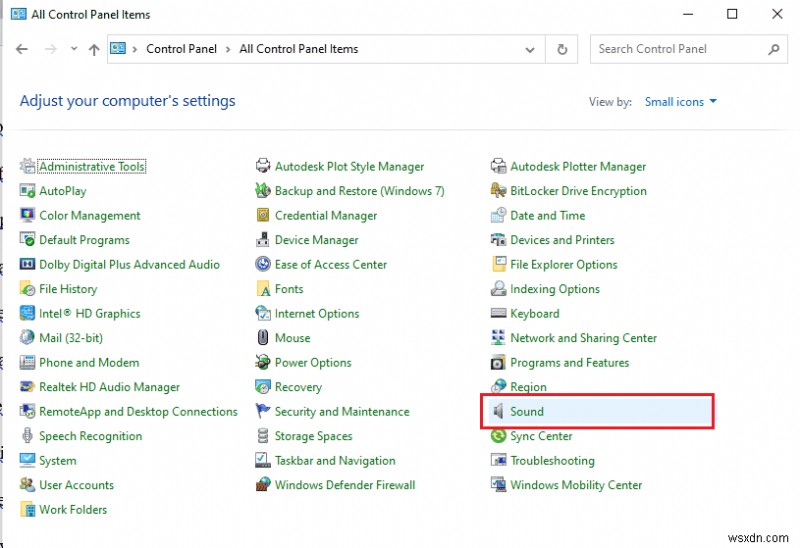
Task: Click the Mouse icon
Action: point(263,338)
